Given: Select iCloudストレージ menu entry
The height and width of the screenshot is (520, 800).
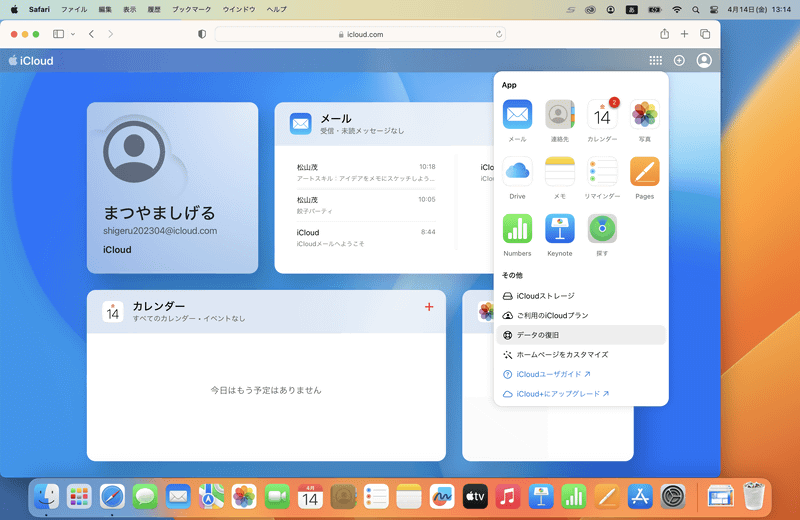Looking at the screenshot, I should 581,296.
